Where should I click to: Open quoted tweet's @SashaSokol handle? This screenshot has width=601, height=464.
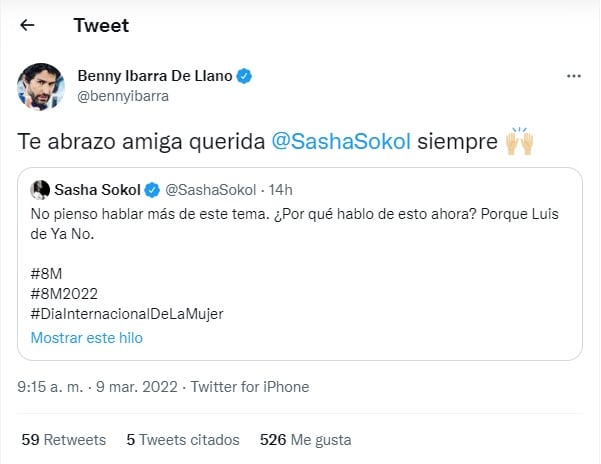(x=210, y=188)
